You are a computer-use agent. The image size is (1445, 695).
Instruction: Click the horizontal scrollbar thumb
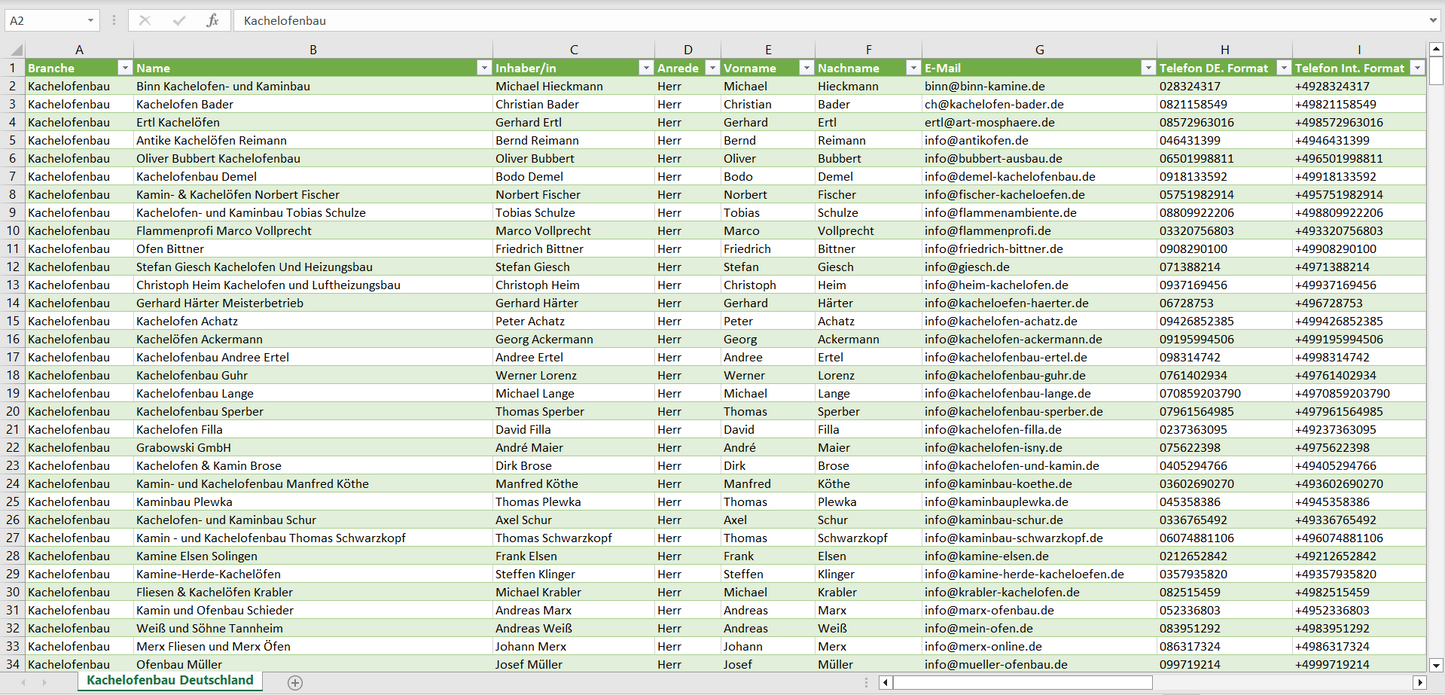[x=1022, y=682]
